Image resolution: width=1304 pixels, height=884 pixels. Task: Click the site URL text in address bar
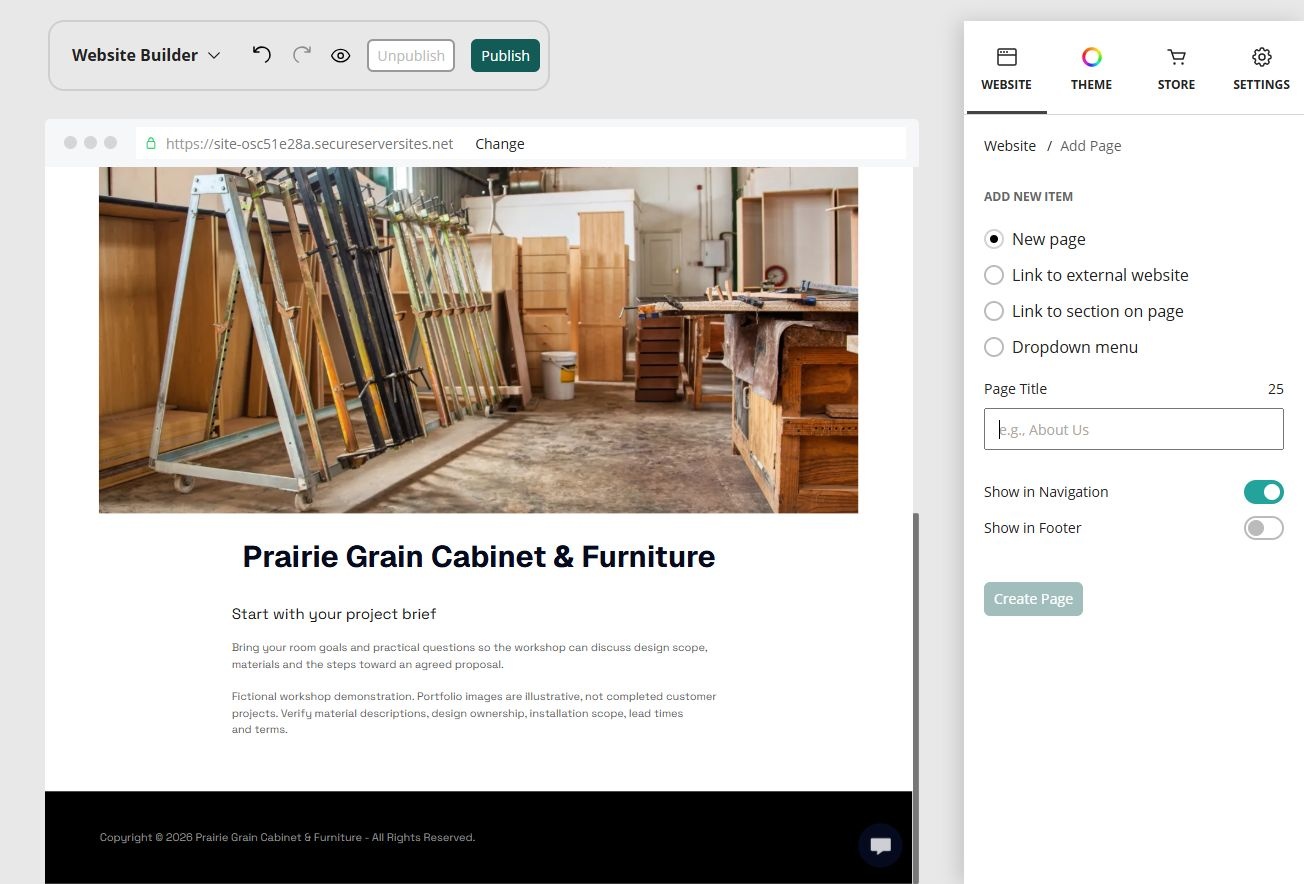tap(310, 144)
